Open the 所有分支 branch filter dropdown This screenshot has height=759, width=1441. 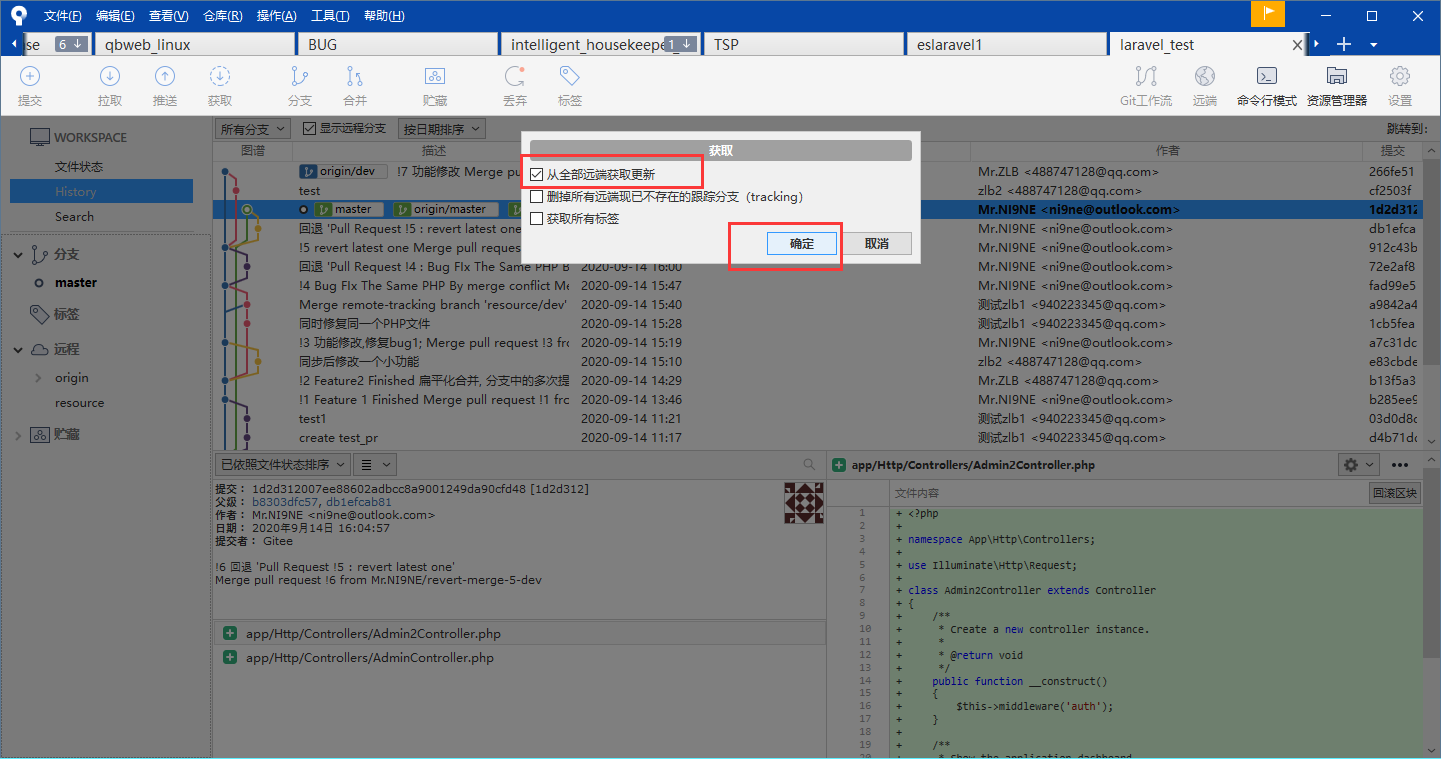[x=253, y=129]
